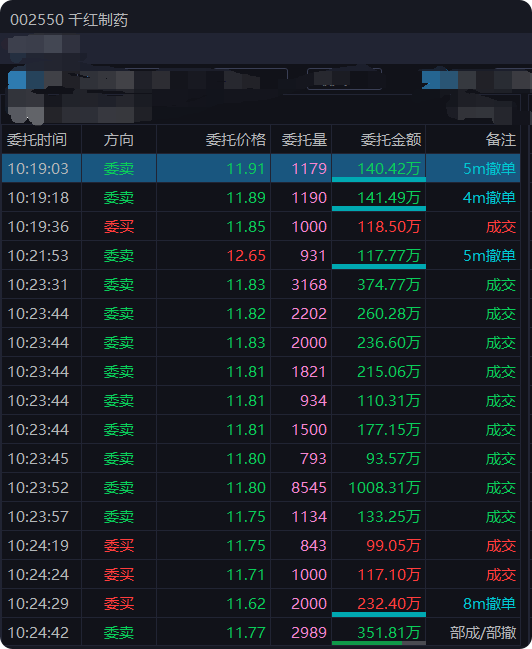
Task: Select the 10:23:45 time cell
Action: [x=38, y=458]
